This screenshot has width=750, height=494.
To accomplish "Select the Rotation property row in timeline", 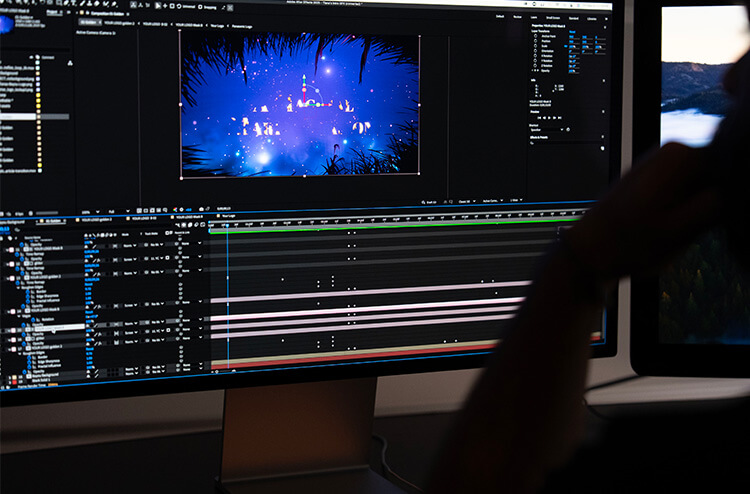I will pos(47,319).
